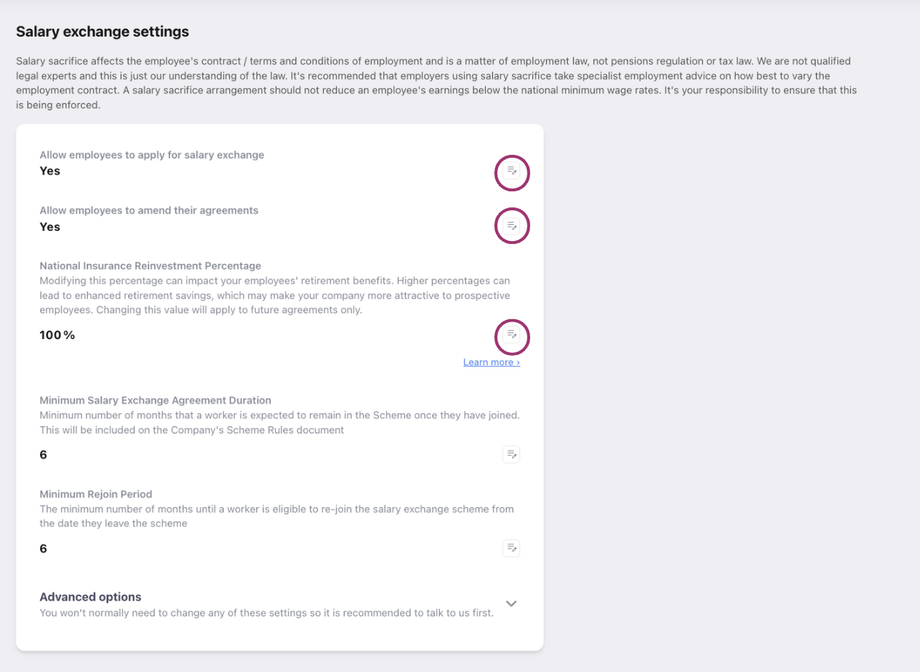Click the 6 value under Minimum Rejoin Period
920x672 pixels.
tap(44, 549)
